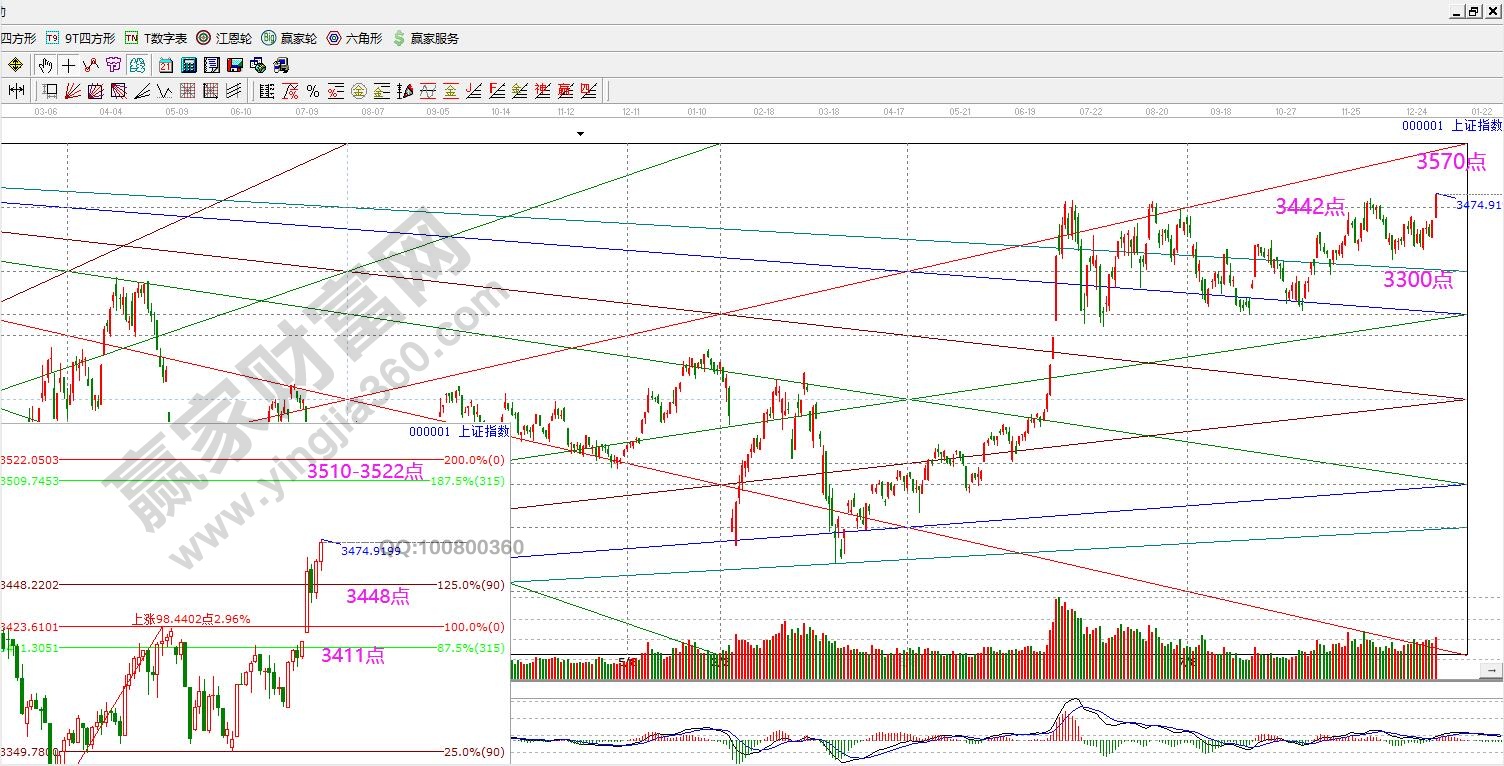
Task: Toggle the highlighted green chart mode icon
Action: (x=137, y=65)
